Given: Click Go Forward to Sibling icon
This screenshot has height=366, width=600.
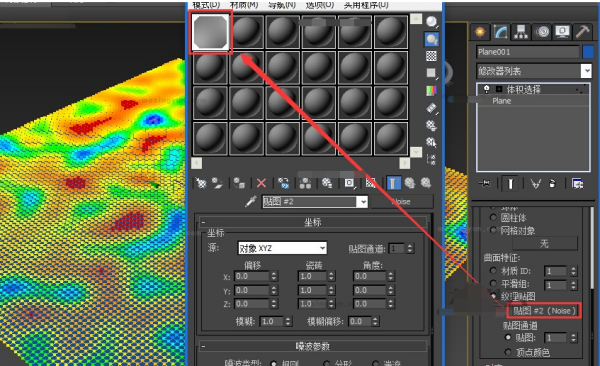Looking at the screenshot, I should [x=426, y=183].
